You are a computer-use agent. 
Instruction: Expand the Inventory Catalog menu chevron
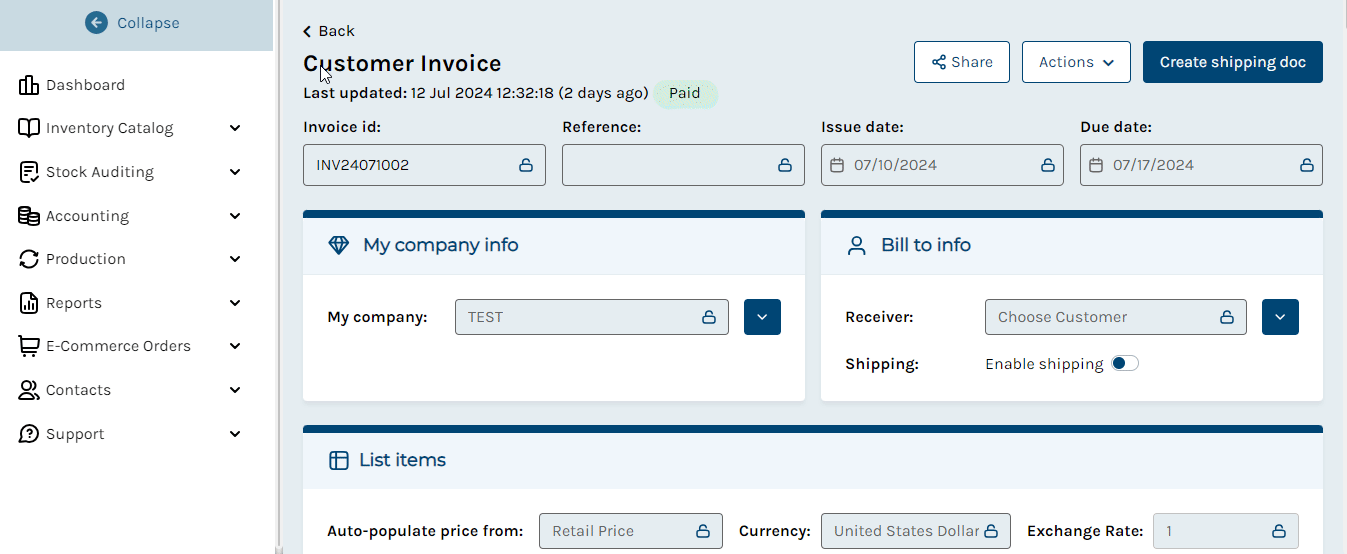(235, 128)
